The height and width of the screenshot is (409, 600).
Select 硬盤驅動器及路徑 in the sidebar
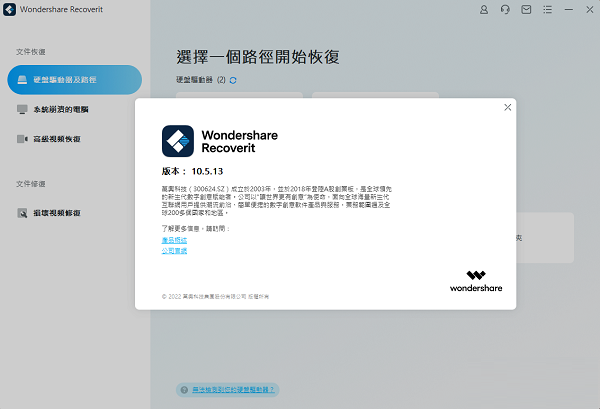(75, 80)
